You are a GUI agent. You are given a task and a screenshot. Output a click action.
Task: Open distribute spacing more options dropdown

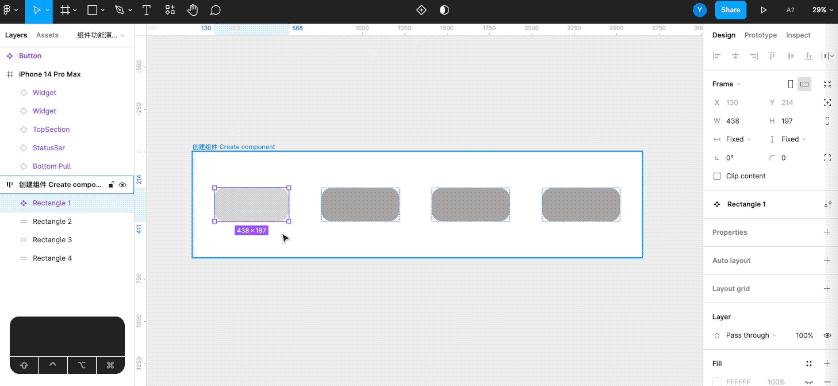pyautogui.click(x=832, y=56)
